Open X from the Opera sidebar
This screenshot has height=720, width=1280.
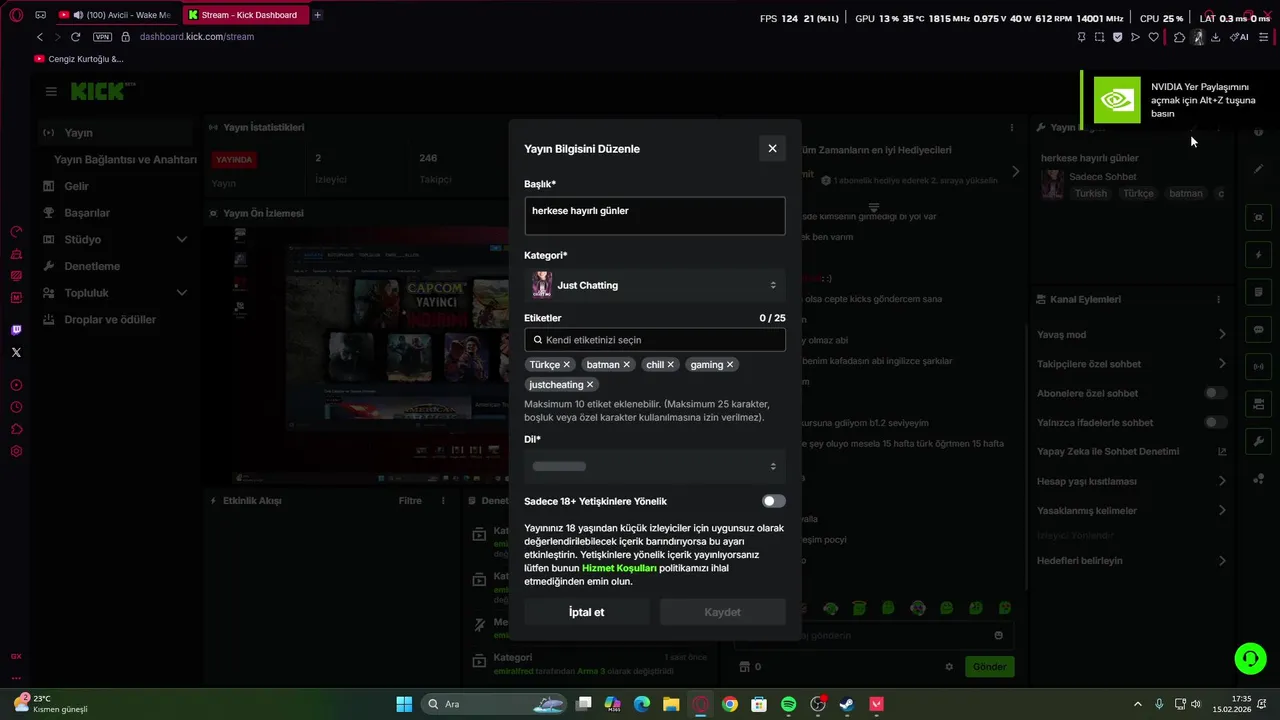point(16,352)
